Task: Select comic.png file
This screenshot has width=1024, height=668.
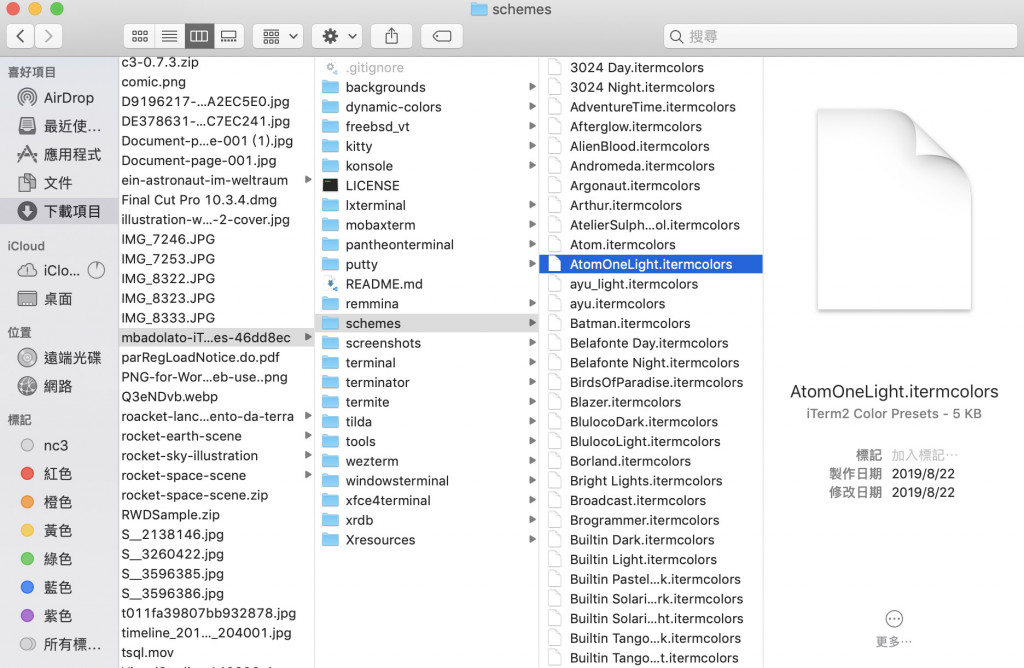Action: [x=216, y=82]
